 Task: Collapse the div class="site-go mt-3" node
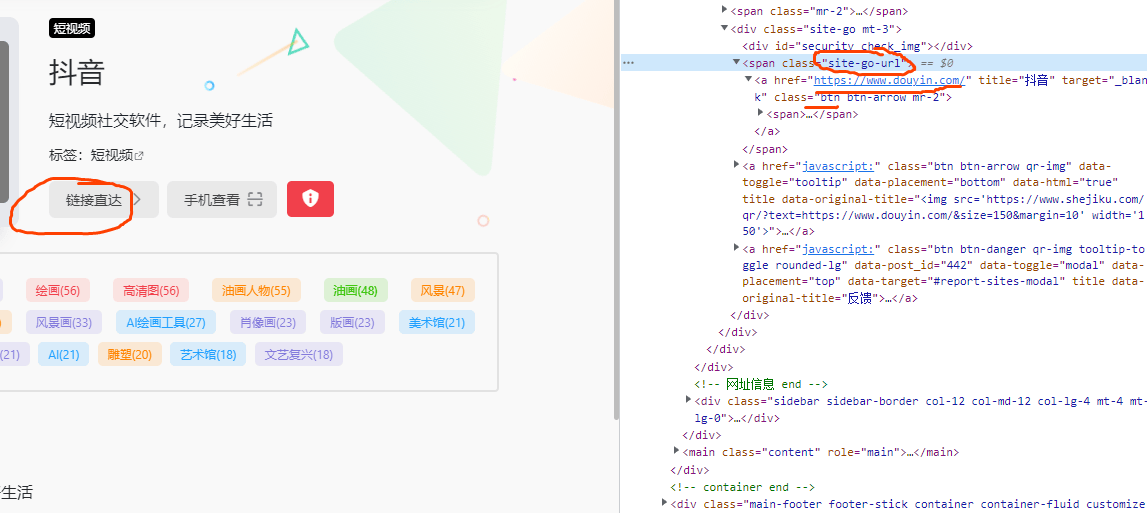[725, 29]
